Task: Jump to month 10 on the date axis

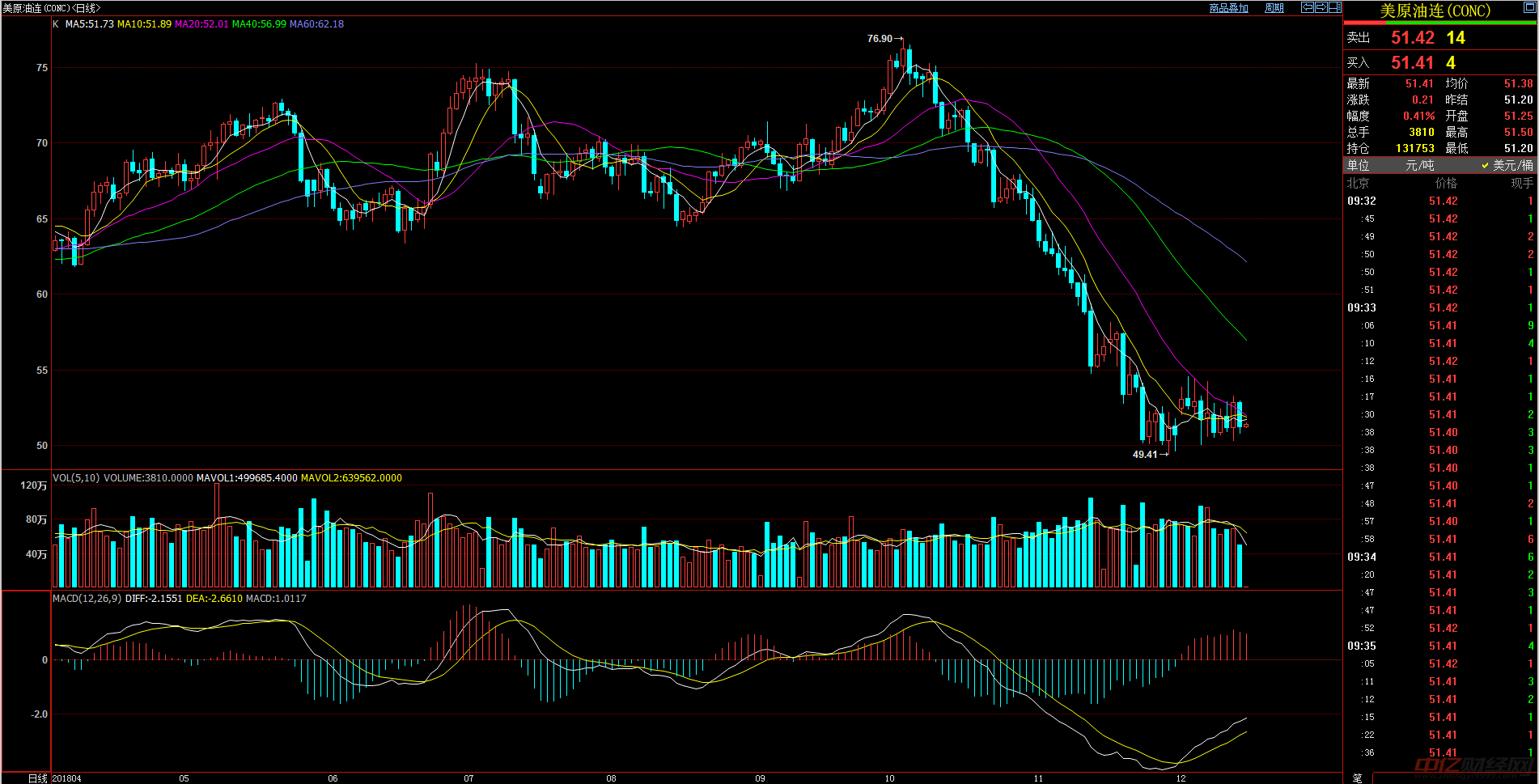Action: point(889,778)
